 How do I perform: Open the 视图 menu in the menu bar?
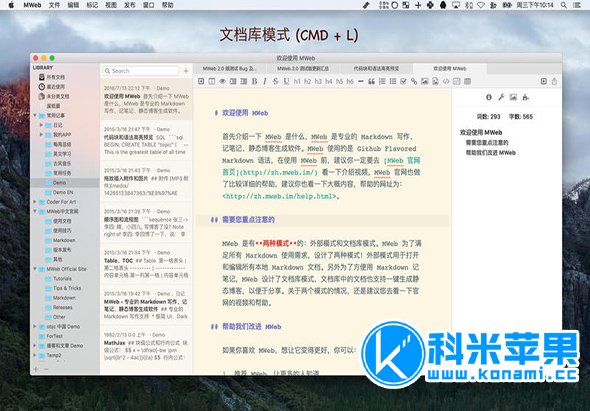[x=111, y=5]
